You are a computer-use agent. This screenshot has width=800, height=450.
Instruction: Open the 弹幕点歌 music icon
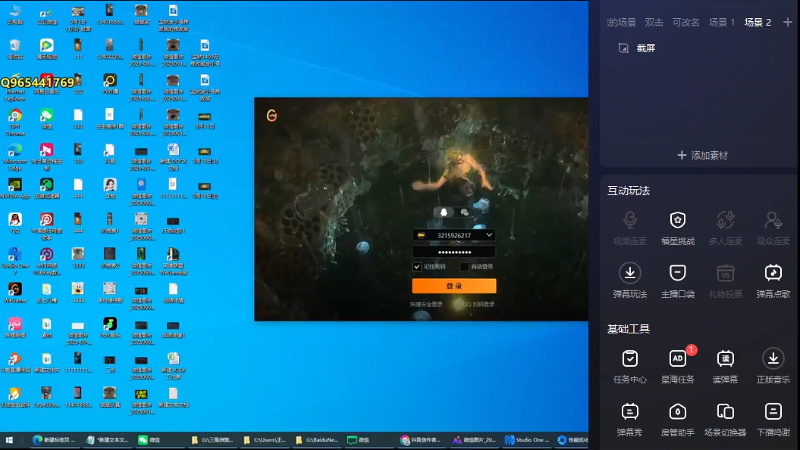coord(773,273)
